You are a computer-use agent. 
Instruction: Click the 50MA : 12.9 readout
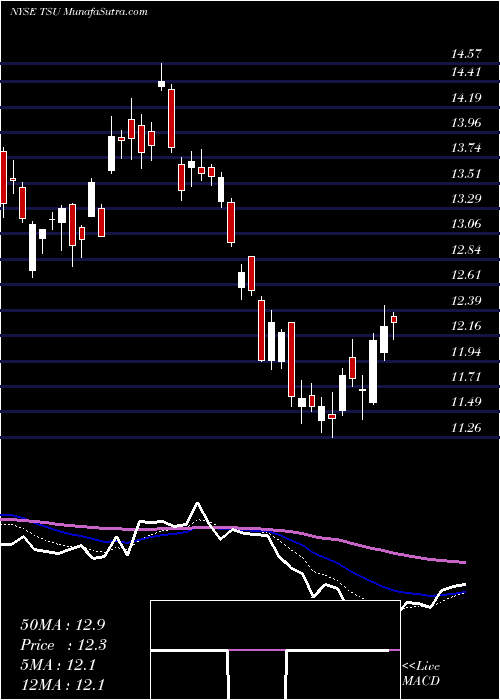[62, 625]
